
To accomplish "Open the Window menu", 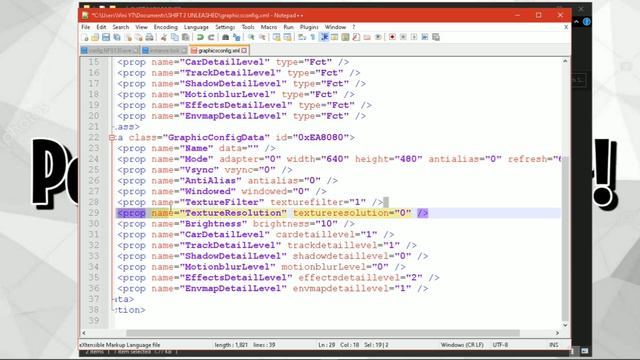I will click(x=336, y=27).
